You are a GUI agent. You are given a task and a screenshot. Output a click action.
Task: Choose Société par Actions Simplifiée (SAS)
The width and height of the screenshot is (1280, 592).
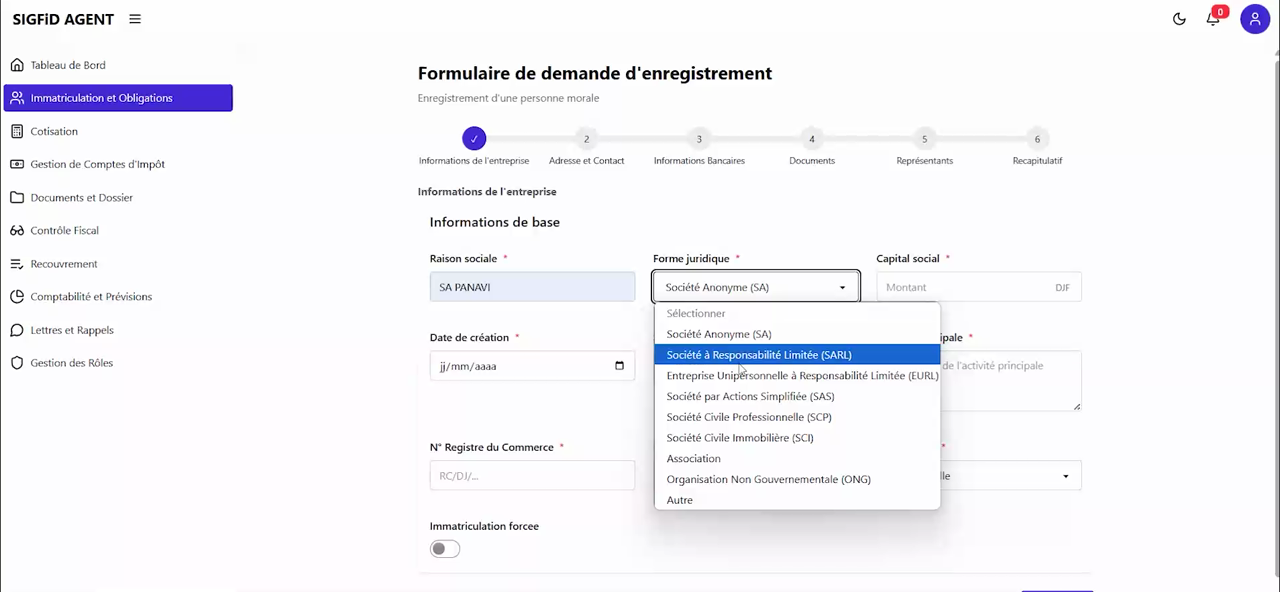tap(750, 396)
